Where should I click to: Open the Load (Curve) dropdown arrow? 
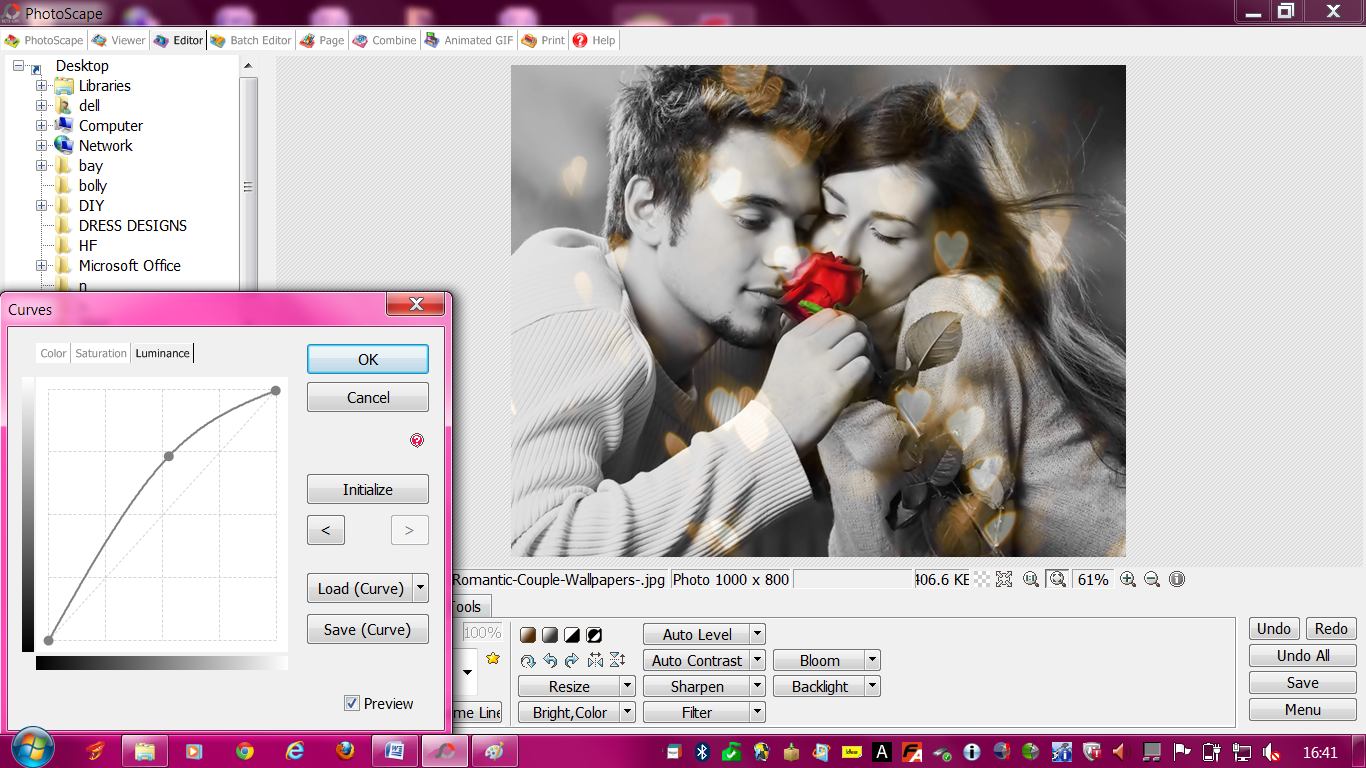(x=421, y=588)
